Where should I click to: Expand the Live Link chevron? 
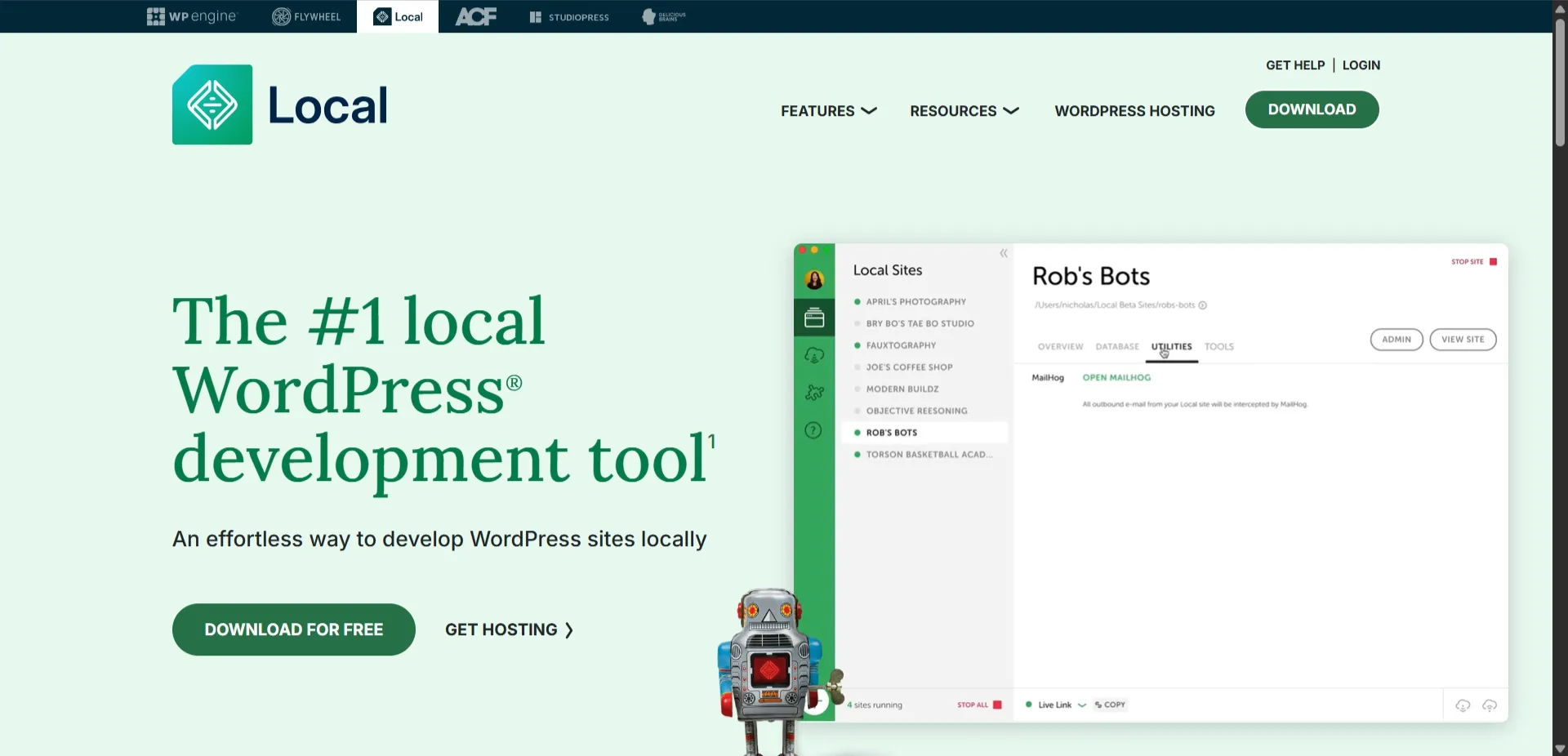coord(1082,705)
